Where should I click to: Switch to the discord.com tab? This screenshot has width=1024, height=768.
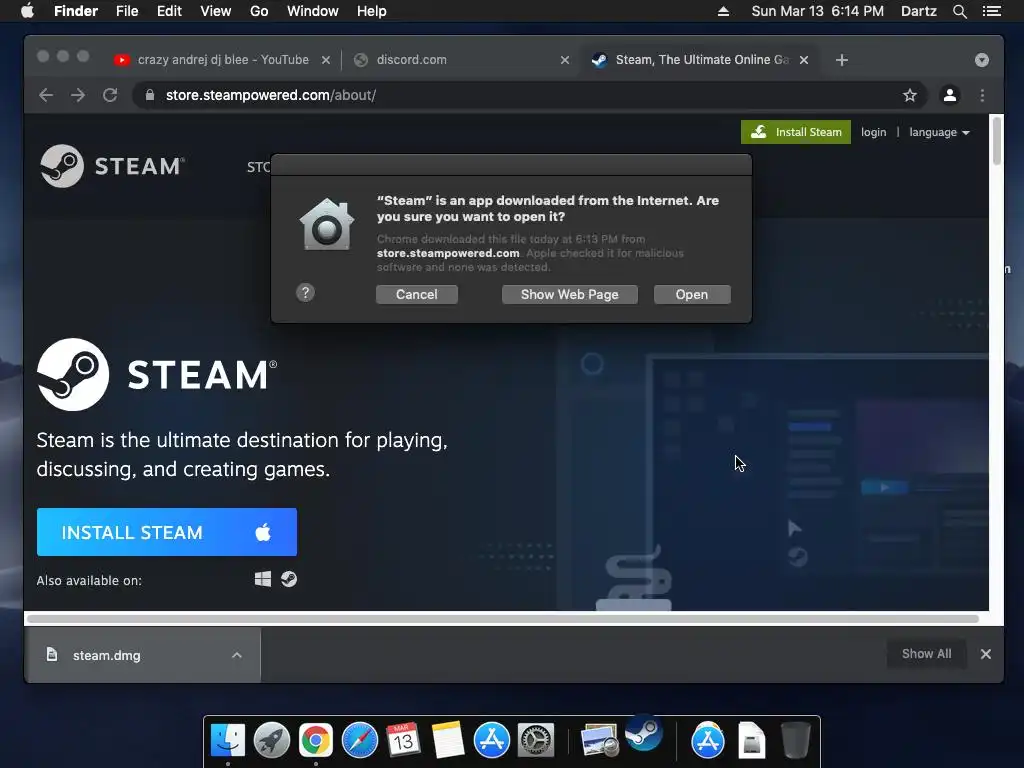pos(460,59)
